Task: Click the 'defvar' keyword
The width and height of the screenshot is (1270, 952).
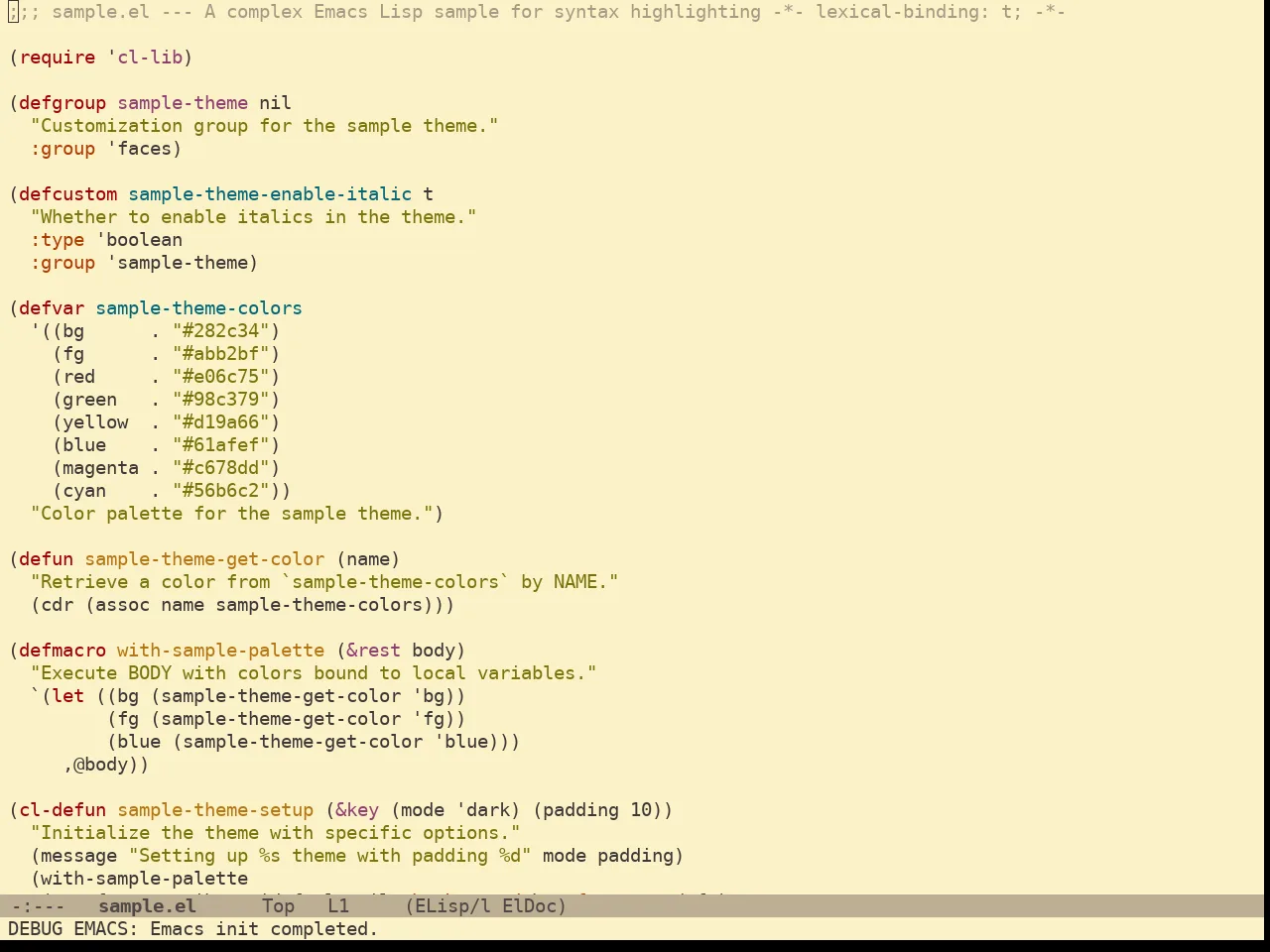Action: (52, 308)
